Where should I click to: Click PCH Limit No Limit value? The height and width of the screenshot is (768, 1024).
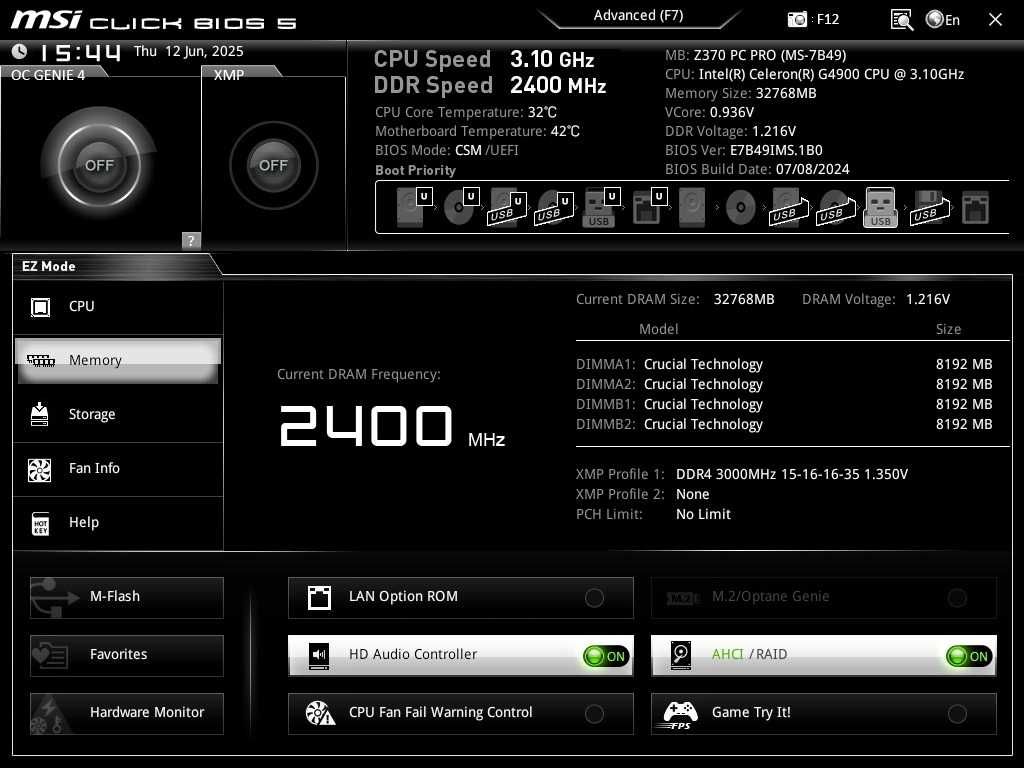point(703,515)
